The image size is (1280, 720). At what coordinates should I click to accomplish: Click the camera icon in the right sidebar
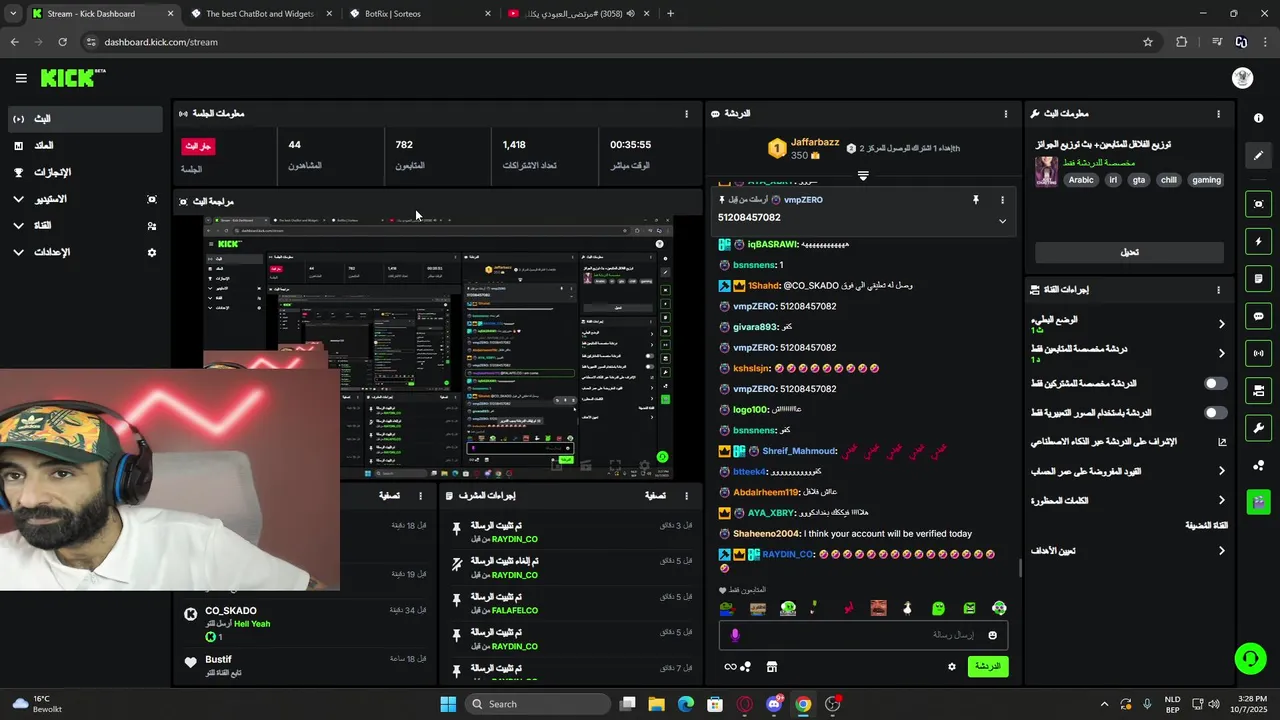(x=1258, y=204)
